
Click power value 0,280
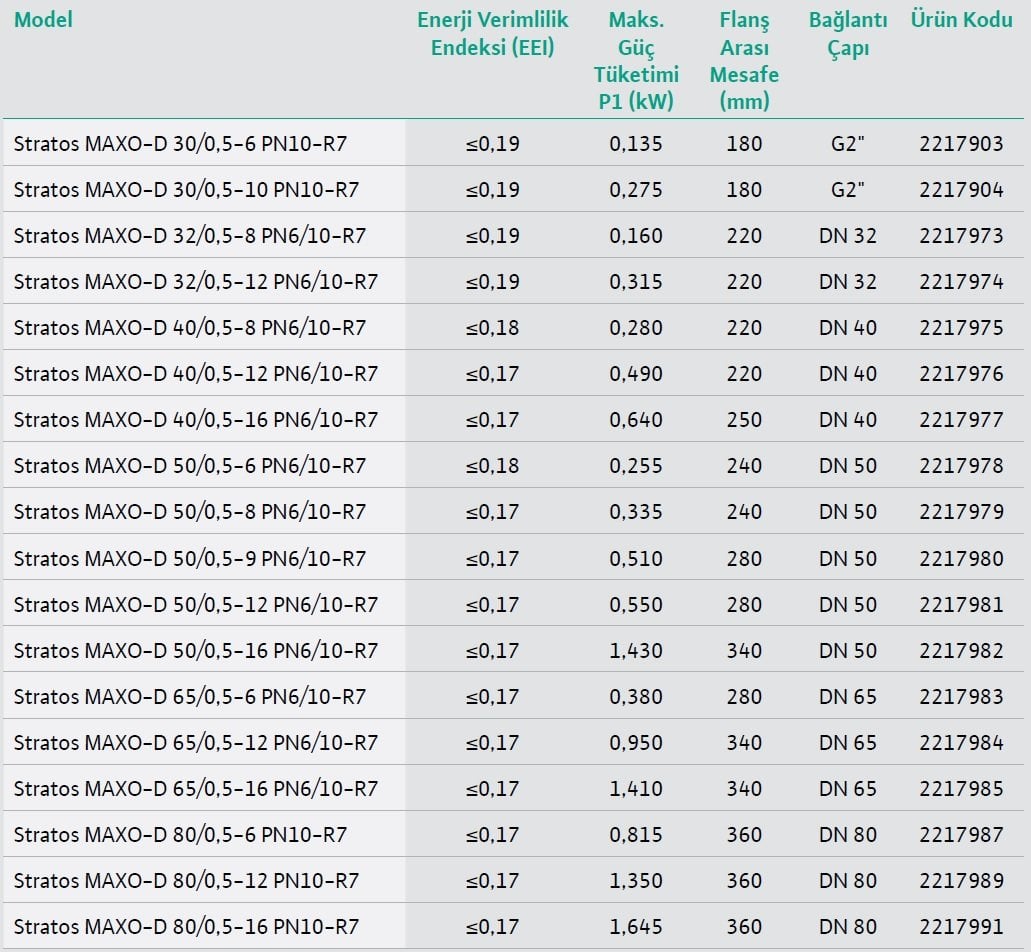pos(636,327)
